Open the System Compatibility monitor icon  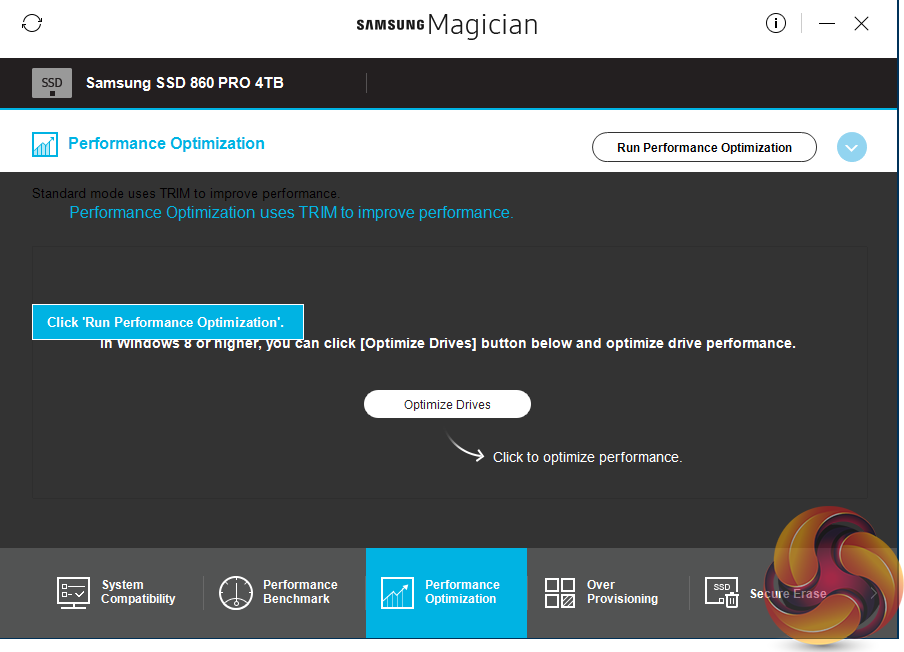click(x=73, y=593)
